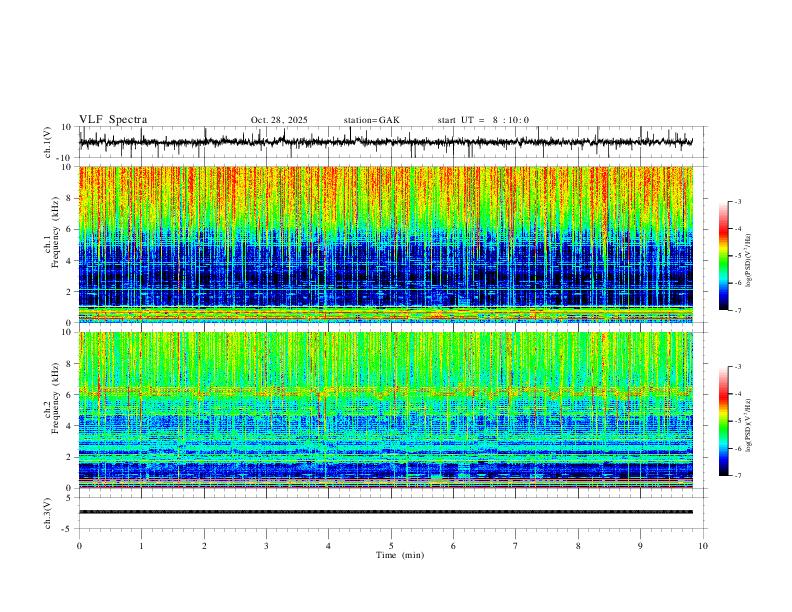Viewport: 792px width, 612px height.
Task: Click the time axis tick label "9"
Action: 640,546
